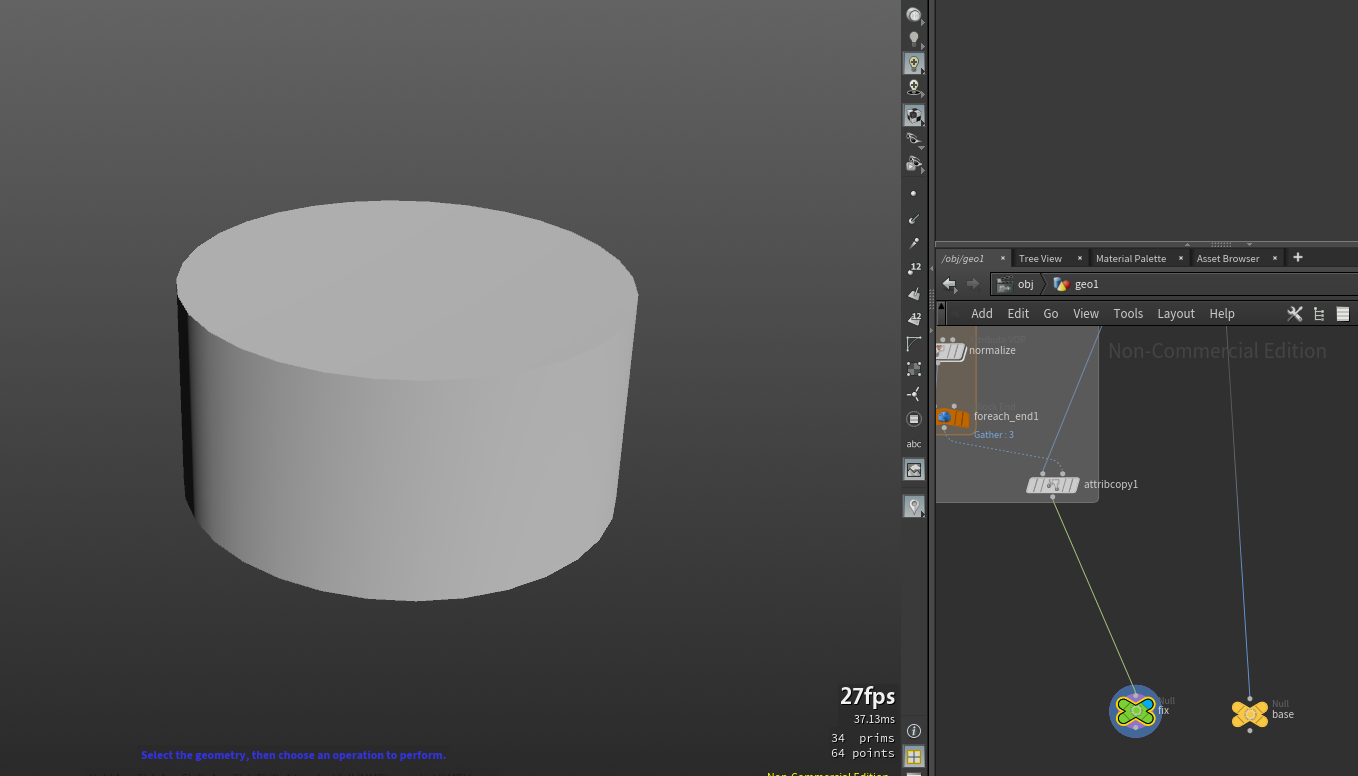Open the Tools menu in network editor
The image size is (1358, 776).
tap(1128, 313)
